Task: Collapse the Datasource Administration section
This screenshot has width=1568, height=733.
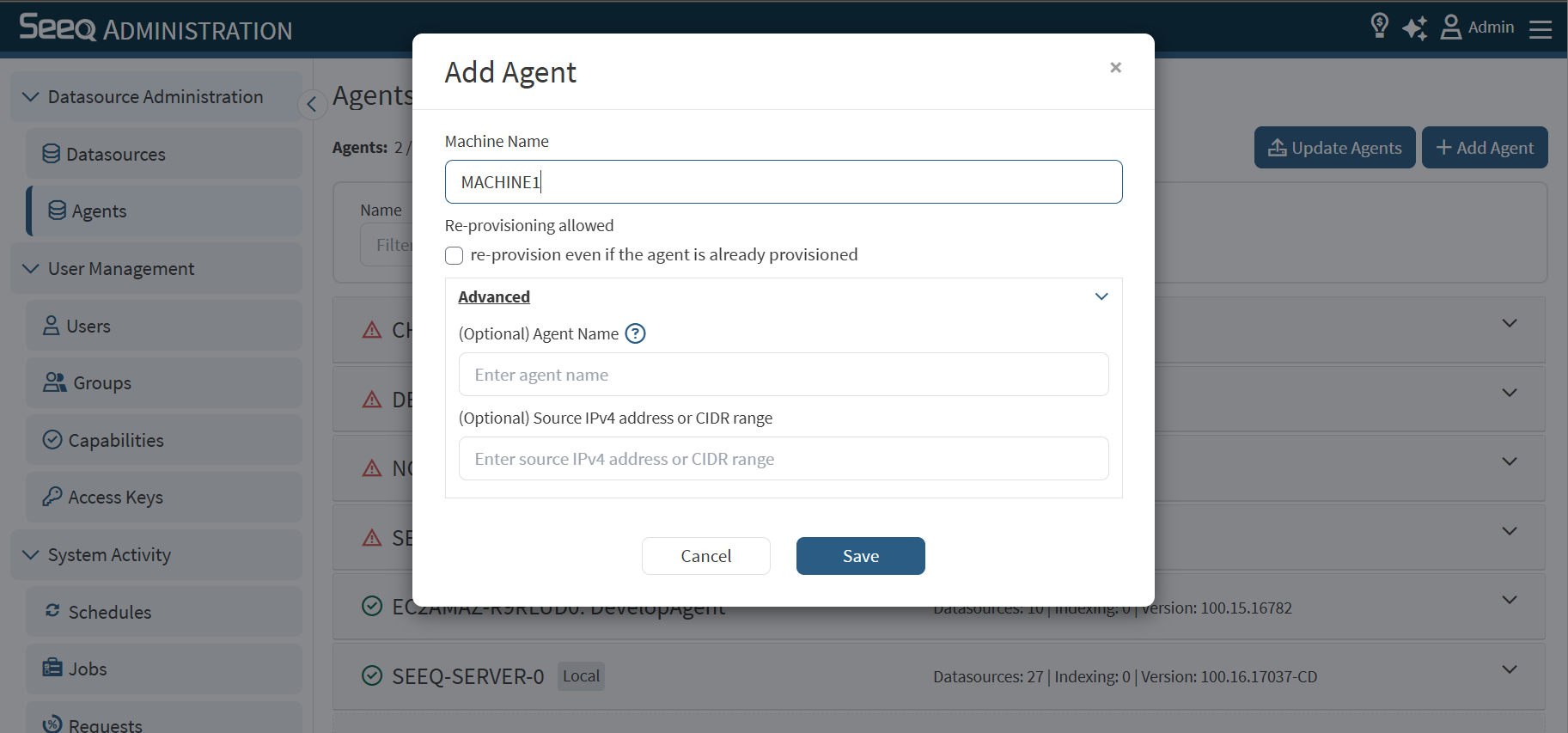Action: [x=31, y=97]
